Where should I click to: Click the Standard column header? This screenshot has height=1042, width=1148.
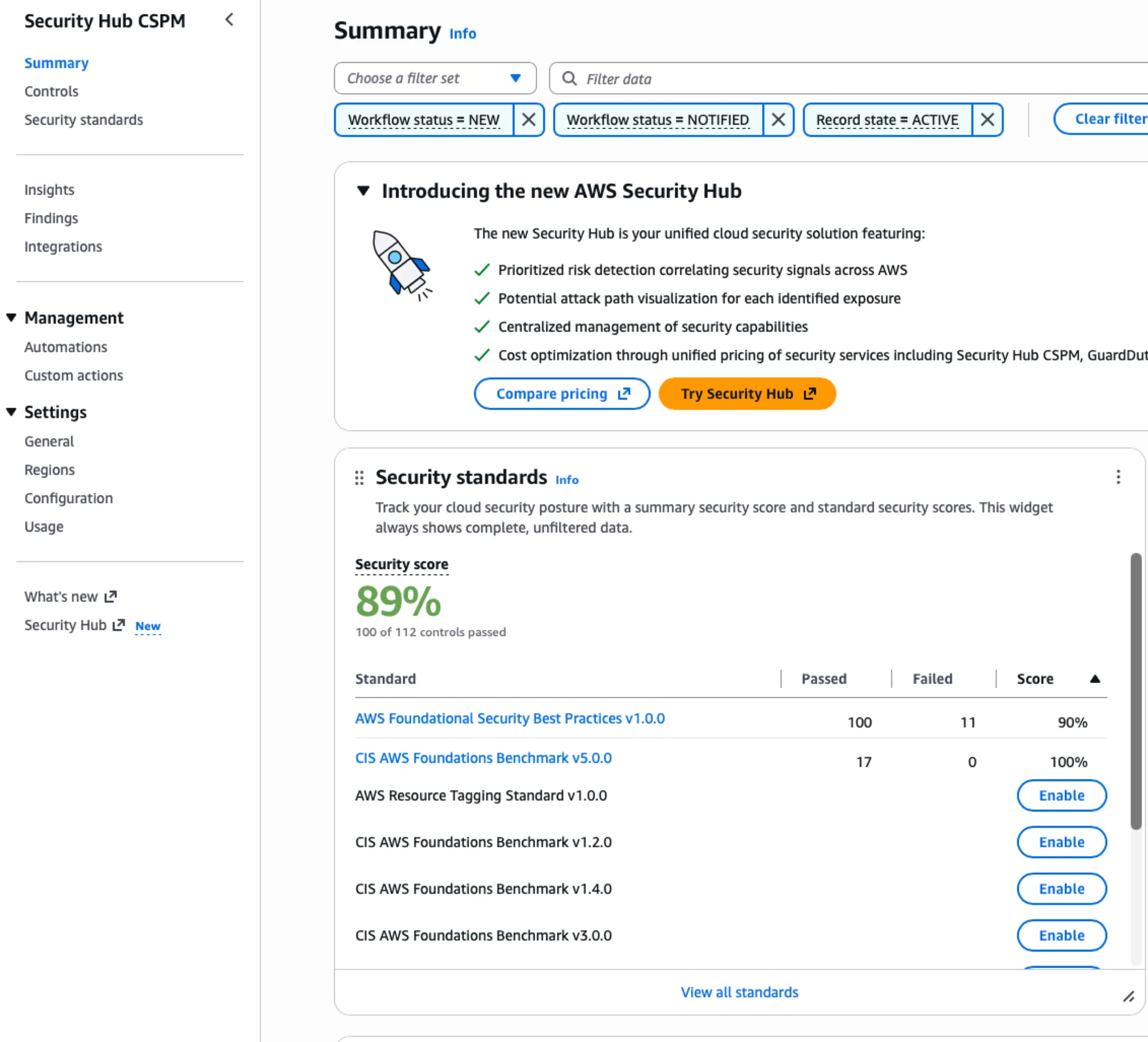(x=386, y=679)
